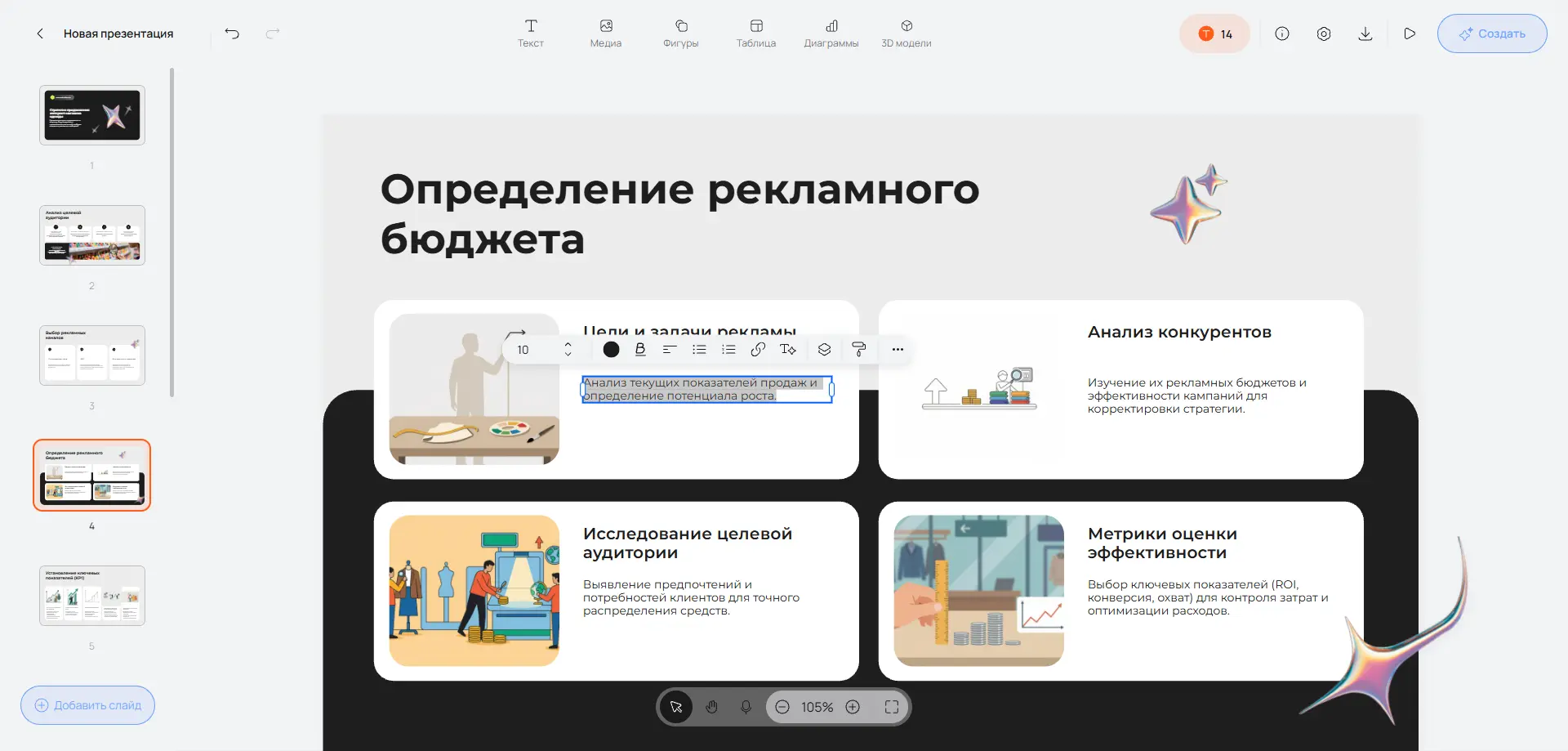Switch to the hand pan tool
The height and width of the screenshot is (751, 1568).
[x=712, y=707]
